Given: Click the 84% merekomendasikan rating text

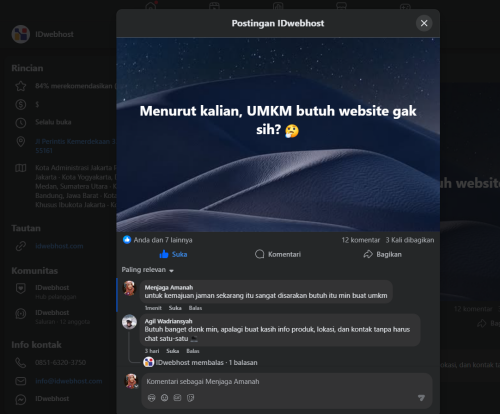Looking at the screenshot, I should pyautogui.click(x=76, y=86).
